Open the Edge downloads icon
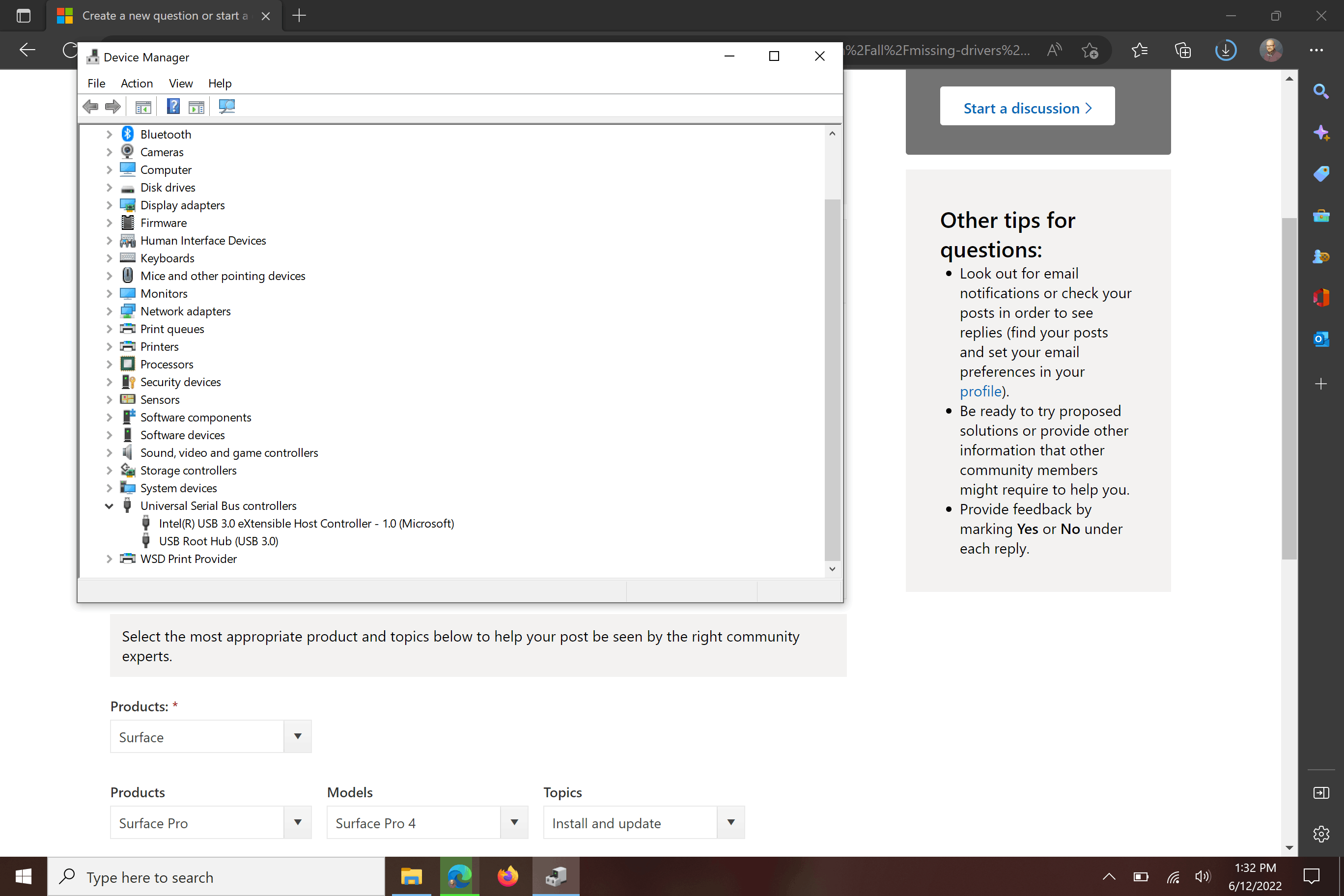The image size is (1344, 896). (1225, 50)
